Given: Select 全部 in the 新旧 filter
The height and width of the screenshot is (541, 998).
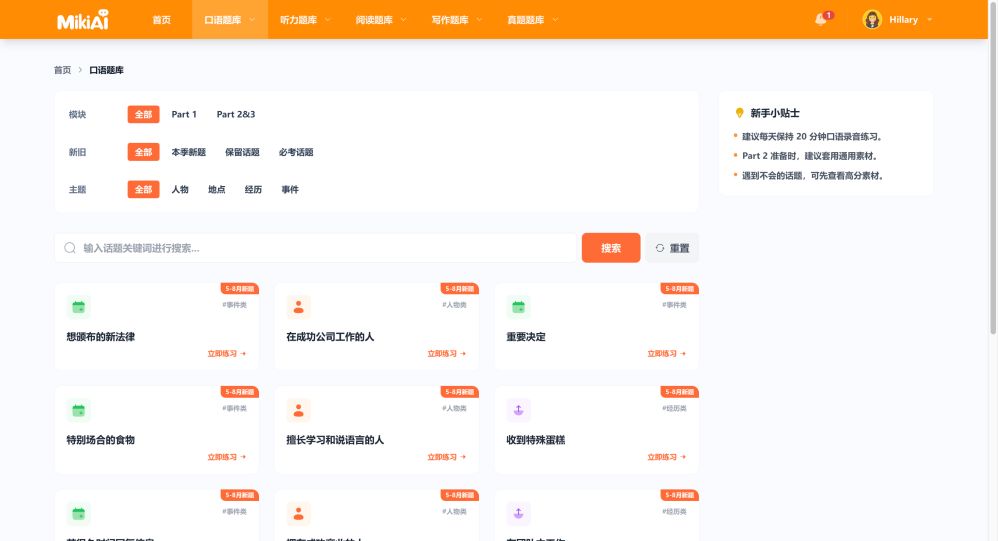Looking at the screenshot, I should pyautogui.click(x=143, y=151).
